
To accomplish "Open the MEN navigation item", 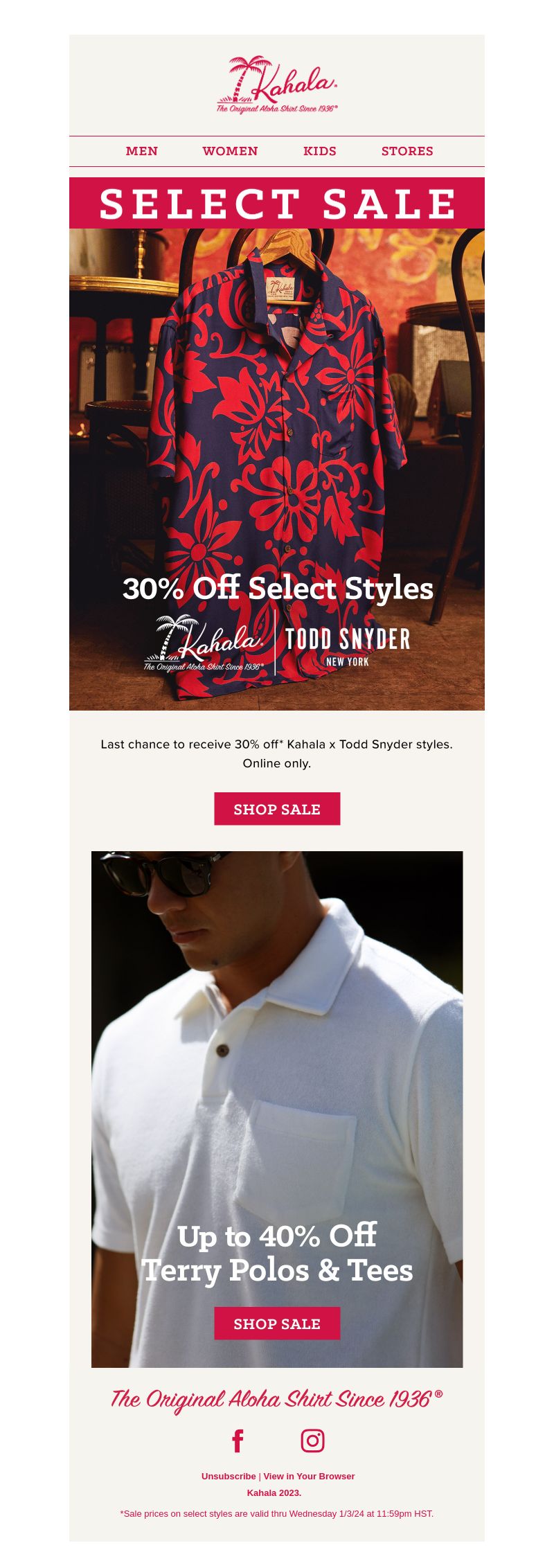I will click(142, 151).
